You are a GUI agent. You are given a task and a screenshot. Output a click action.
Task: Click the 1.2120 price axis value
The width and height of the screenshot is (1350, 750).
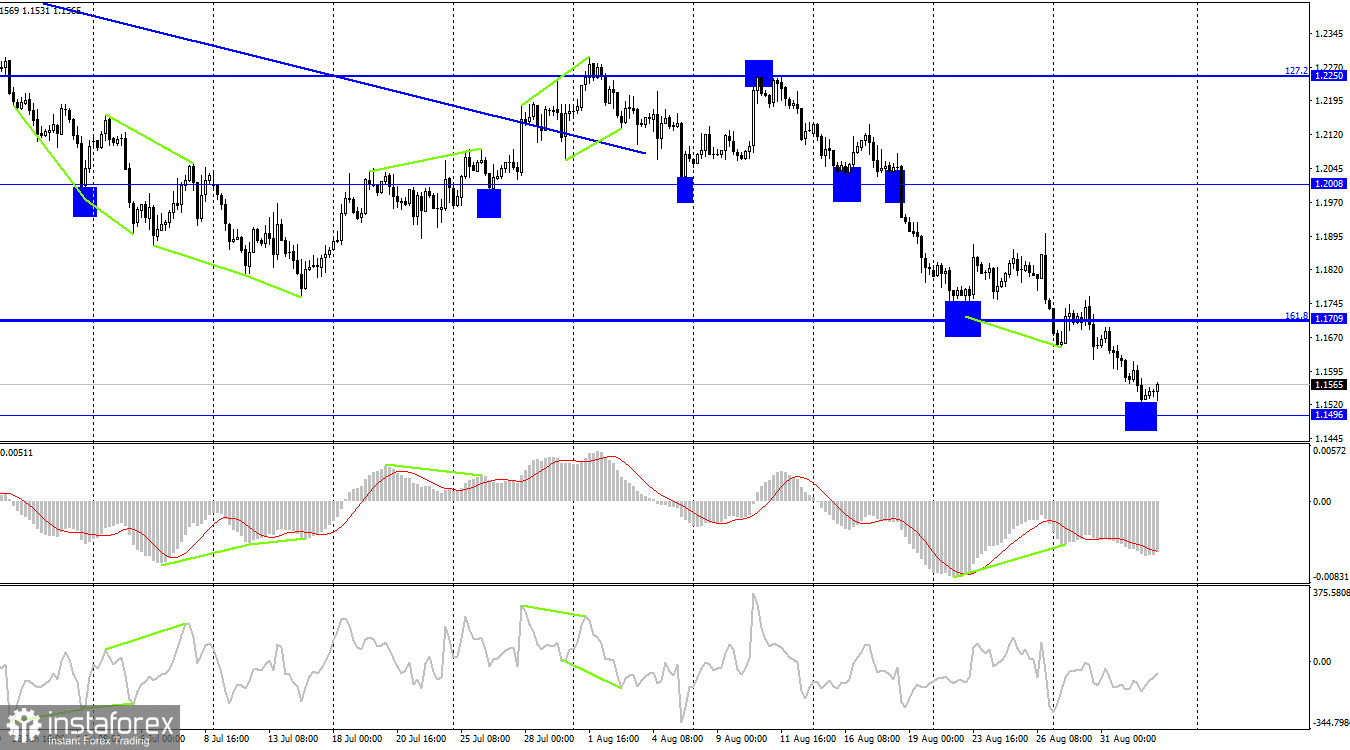pos(1330,135)
